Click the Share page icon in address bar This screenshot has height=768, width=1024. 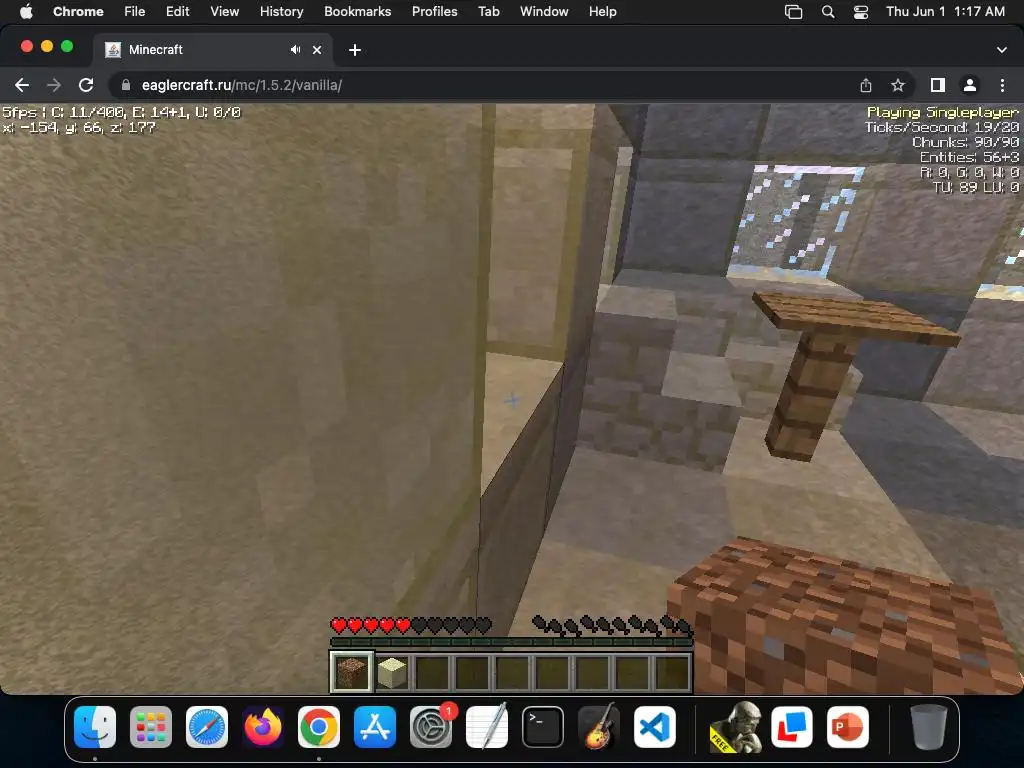tap(866, 85)
